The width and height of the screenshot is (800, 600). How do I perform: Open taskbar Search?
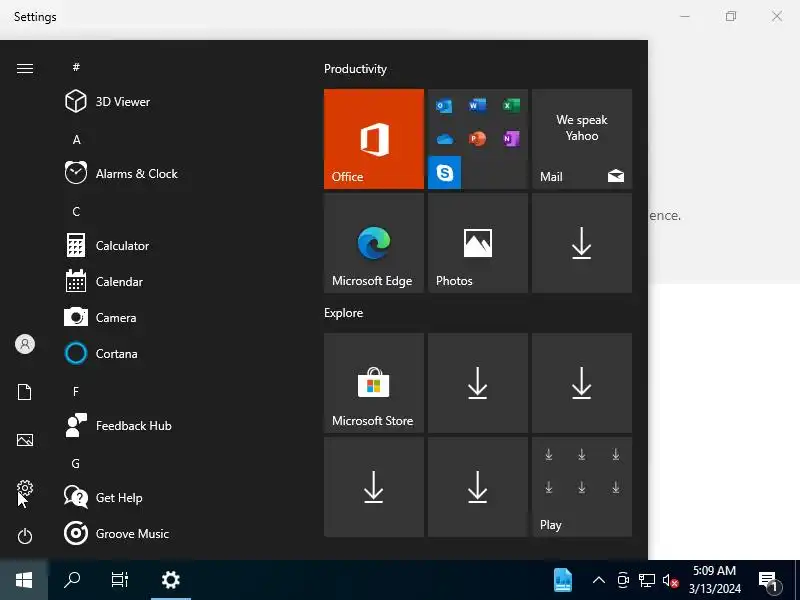72,580
